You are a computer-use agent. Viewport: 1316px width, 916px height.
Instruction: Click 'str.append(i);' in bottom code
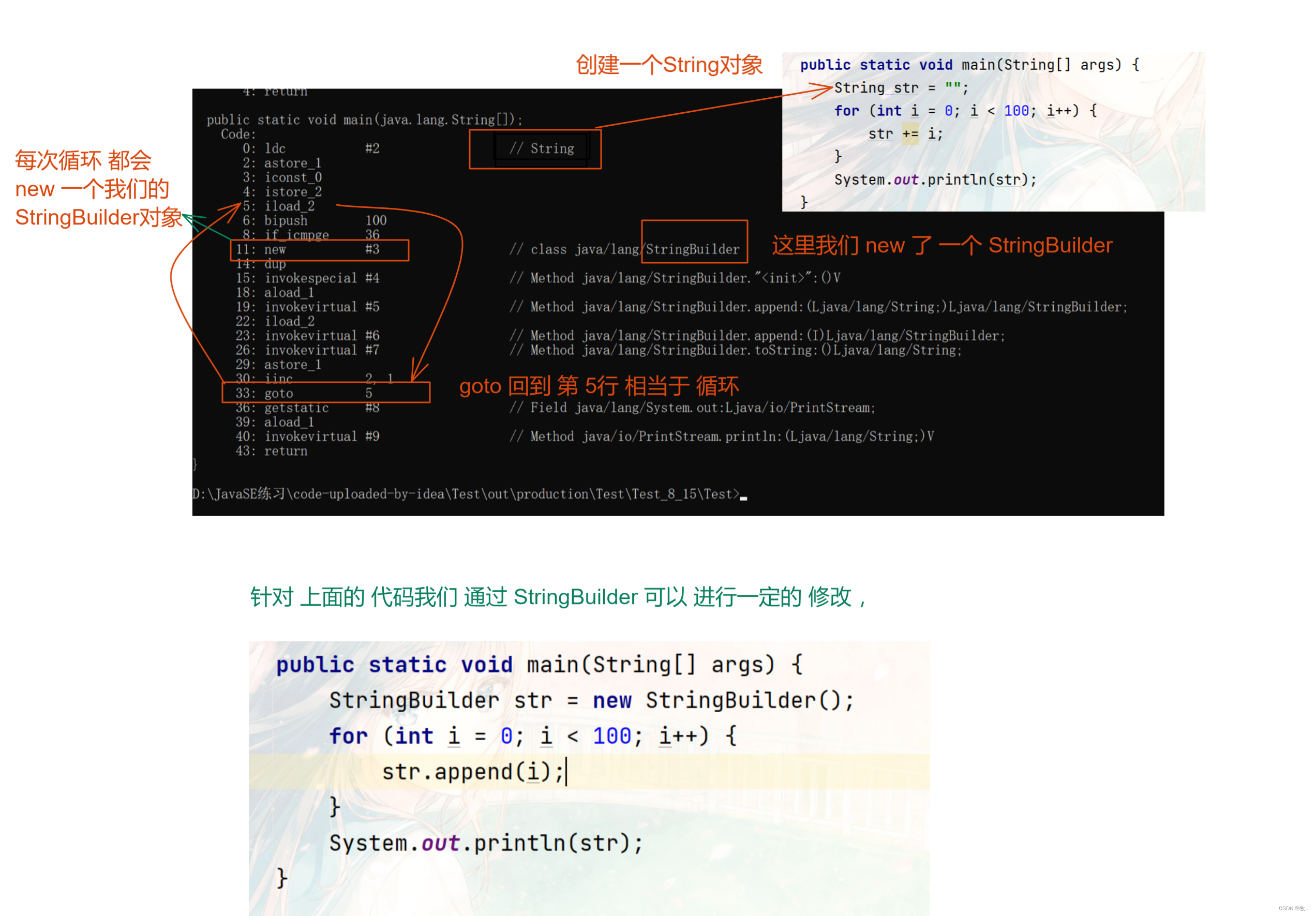pyautogui.click(x=473, y=772)
